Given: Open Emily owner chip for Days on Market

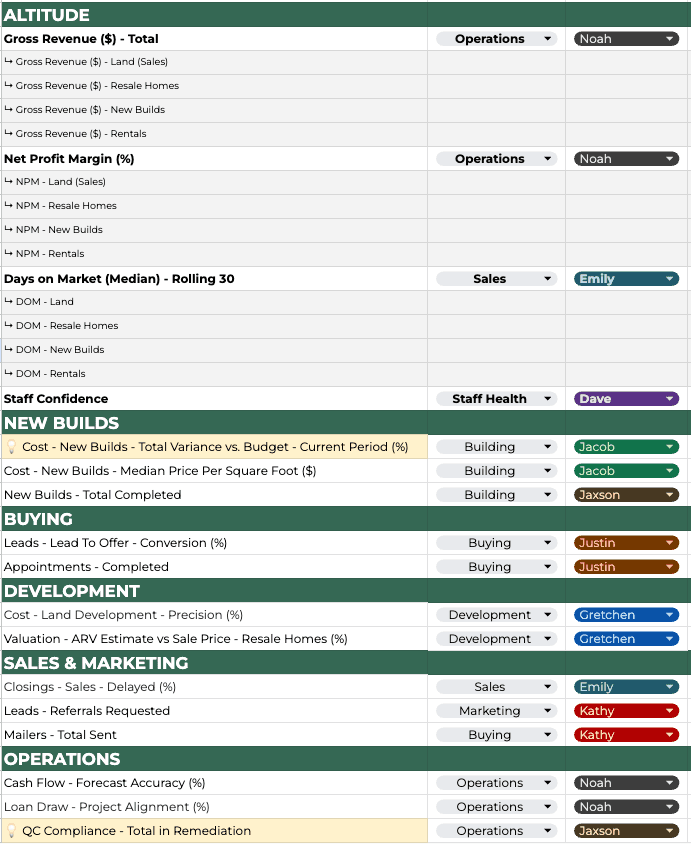Looking at the screenshot, I should pyautogui.click(x=626, y=279).
